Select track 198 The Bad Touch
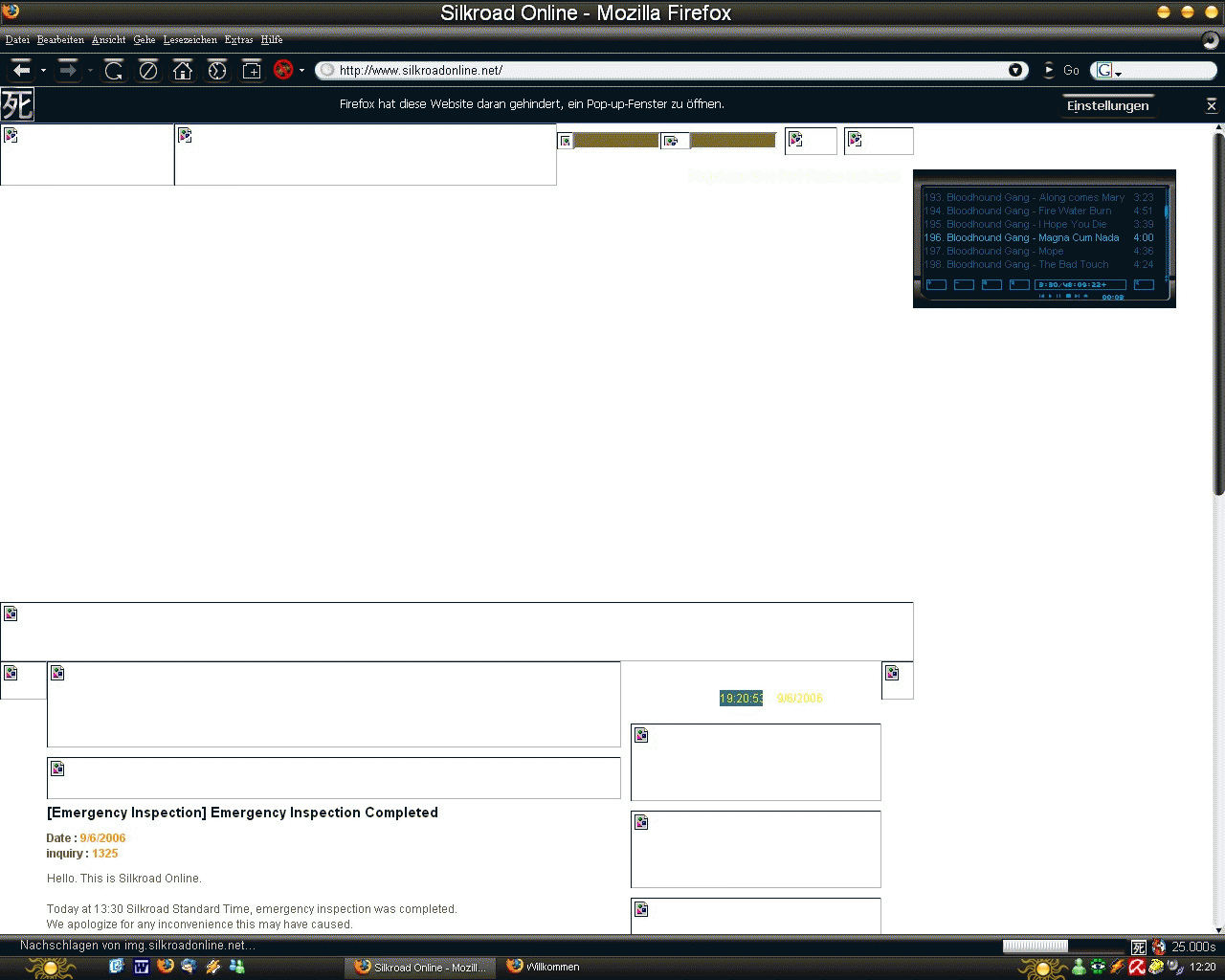1225x980 pixels. click(1038, 264)
